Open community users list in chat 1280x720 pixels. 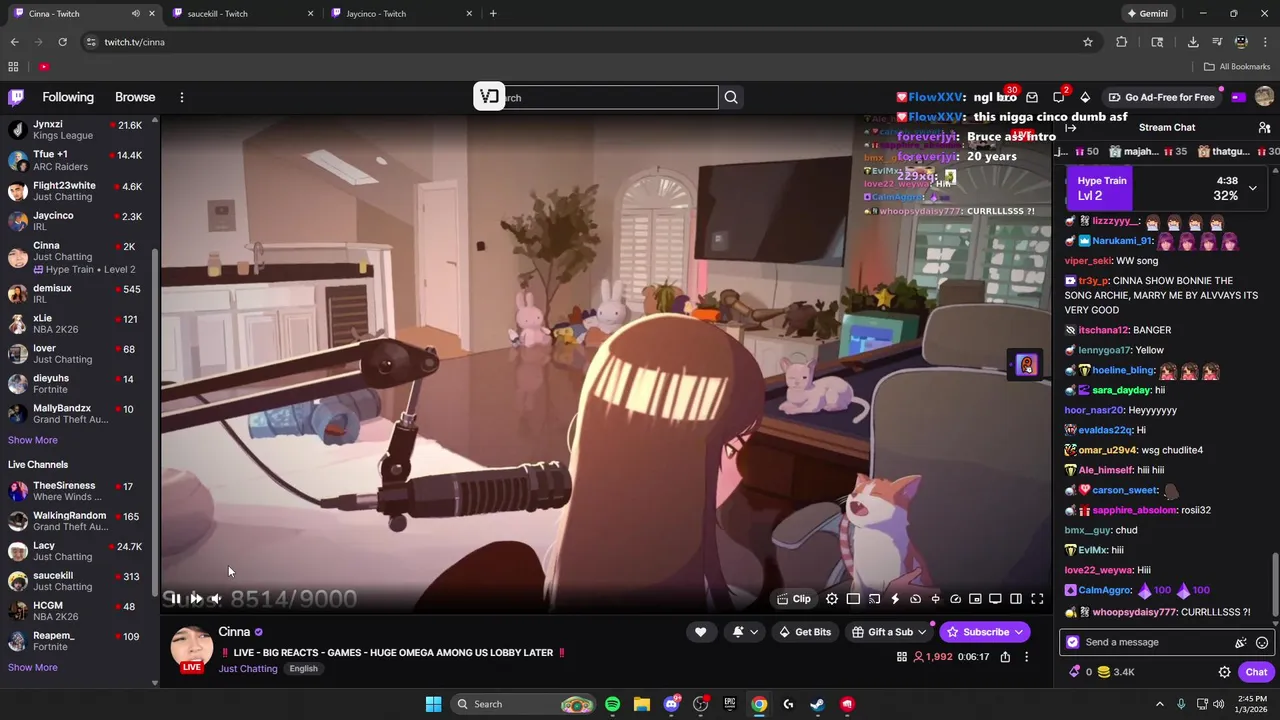1264,128
